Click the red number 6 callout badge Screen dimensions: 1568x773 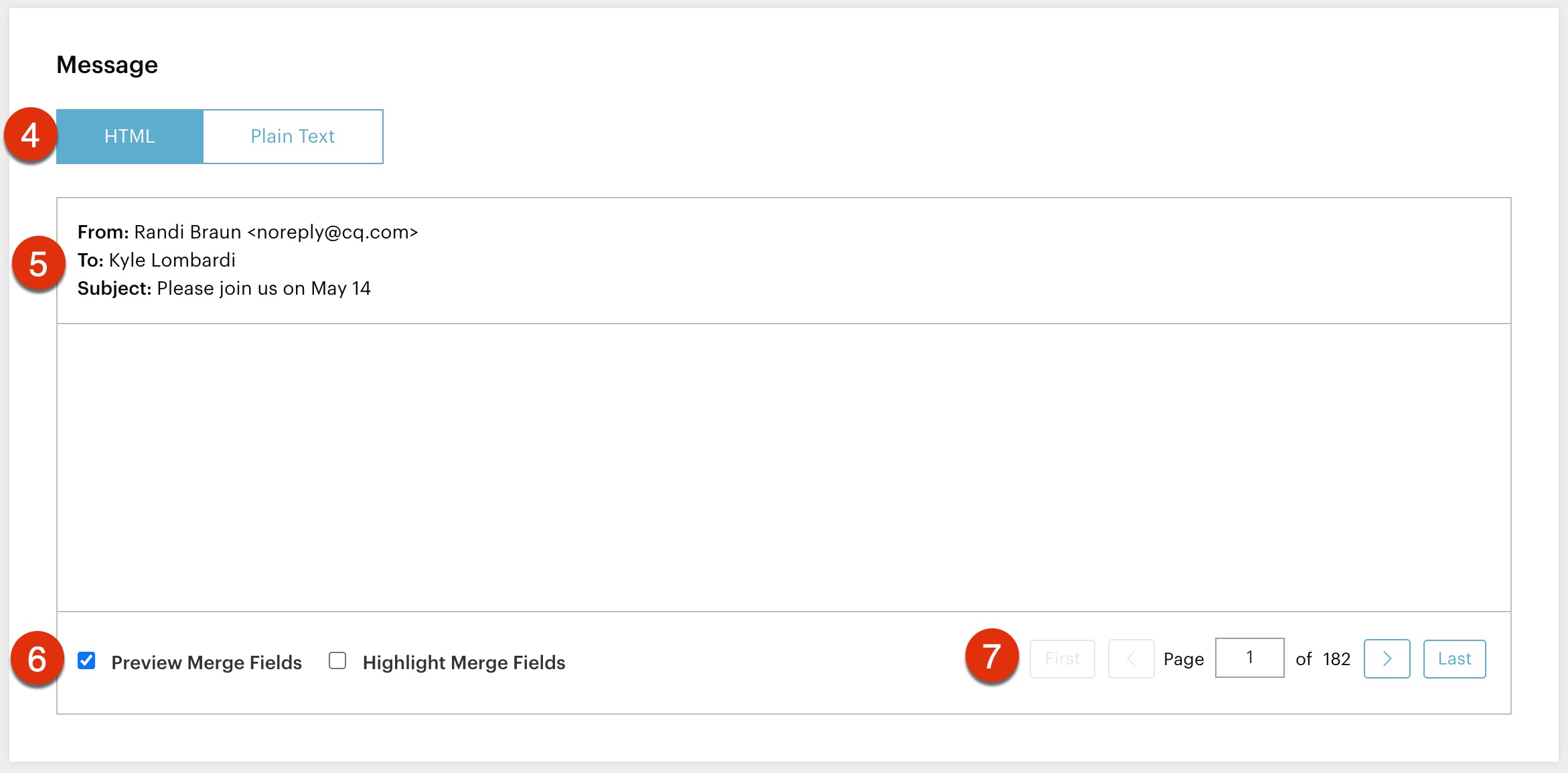(37, 659)
